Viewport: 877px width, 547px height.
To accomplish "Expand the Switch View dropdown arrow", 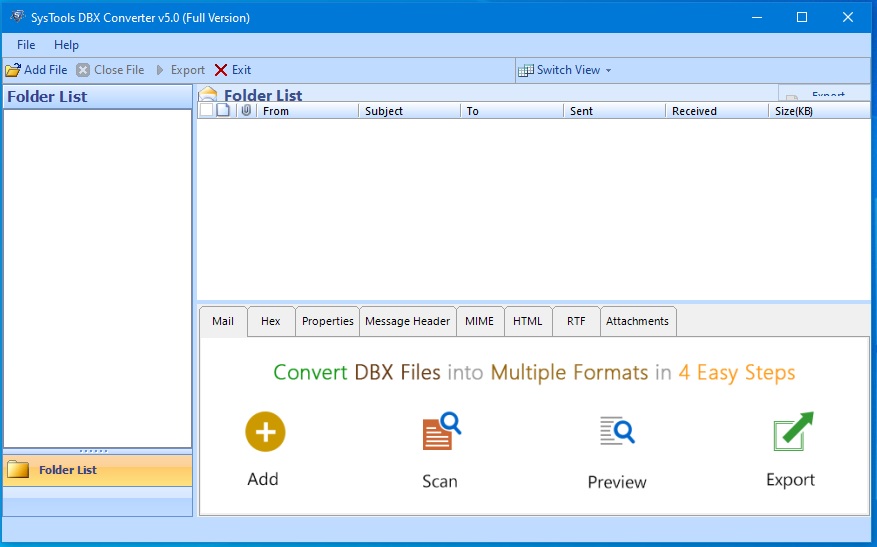I will 609,70.
